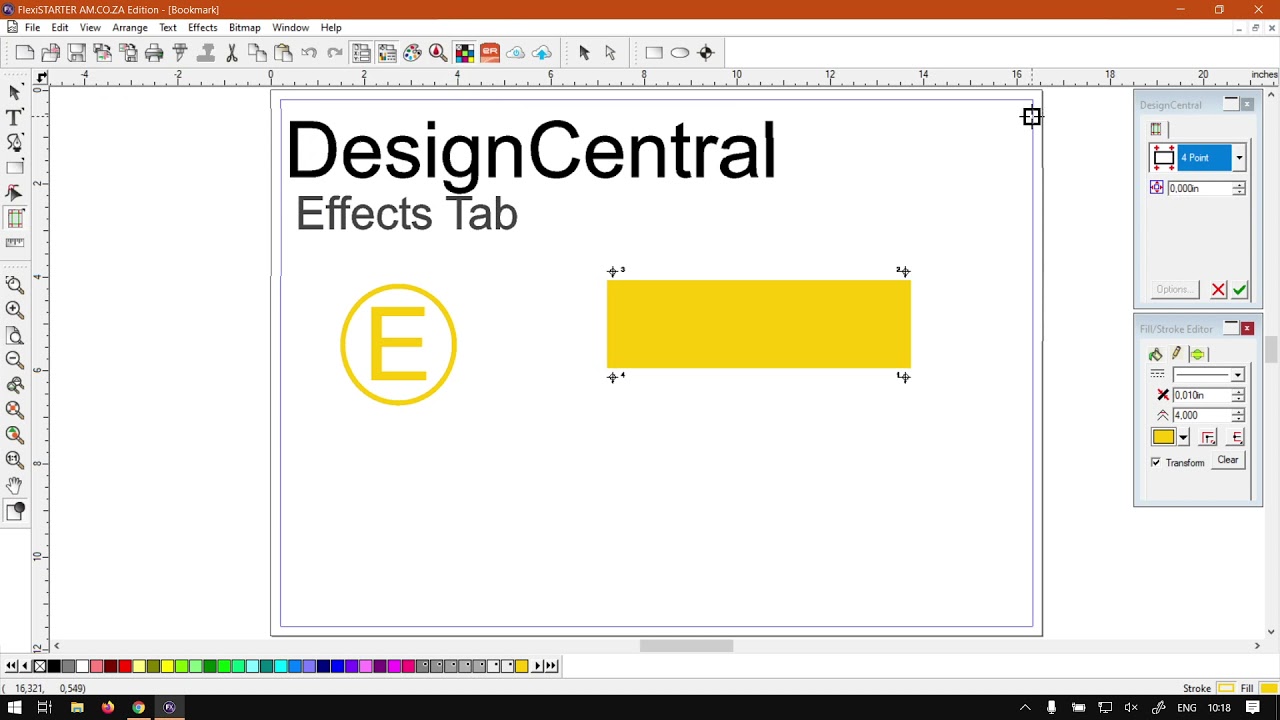Viewport: 1280px width, 720px height.
Task: Click the red X cancel button
Action: 1218,290
